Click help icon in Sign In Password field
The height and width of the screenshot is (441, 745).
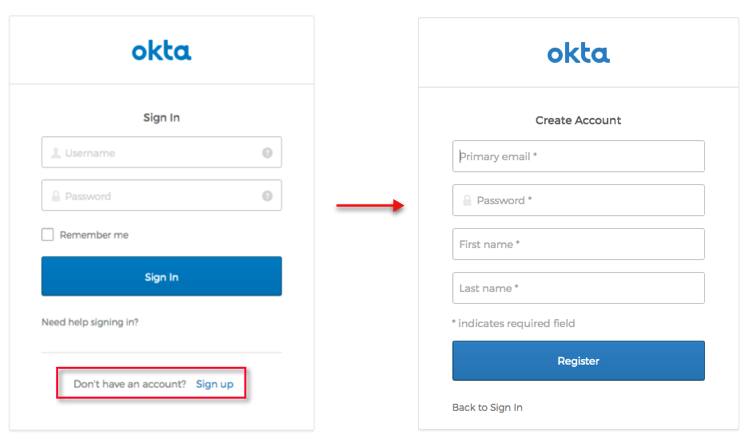pos(267,196)
